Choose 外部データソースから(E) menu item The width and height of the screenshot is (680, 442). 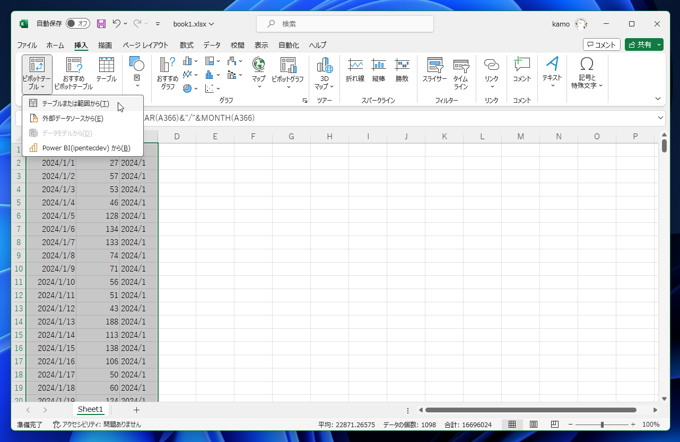click(82, 118)
